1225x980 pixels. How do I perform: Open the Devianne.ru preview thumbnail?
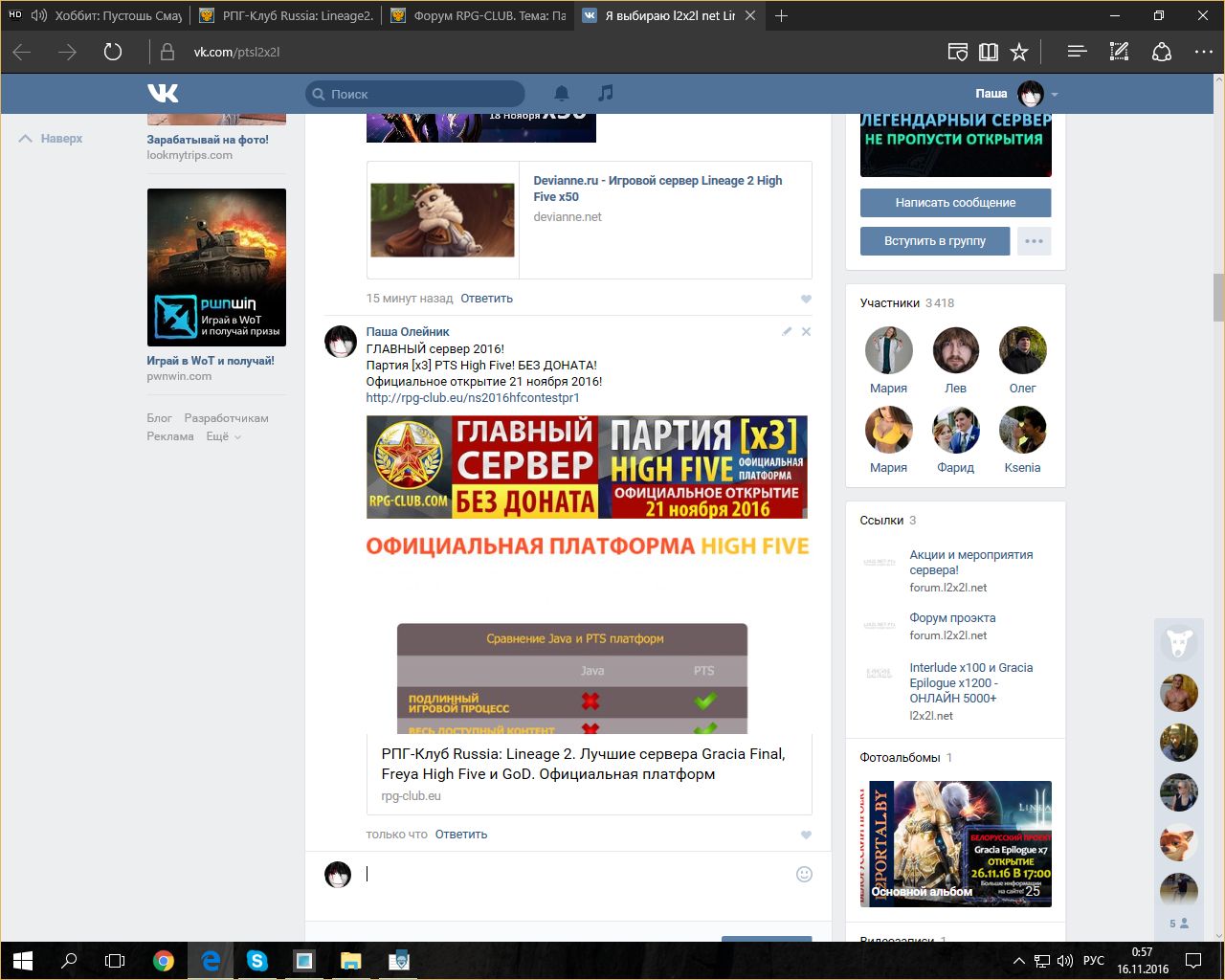[442, 220]
